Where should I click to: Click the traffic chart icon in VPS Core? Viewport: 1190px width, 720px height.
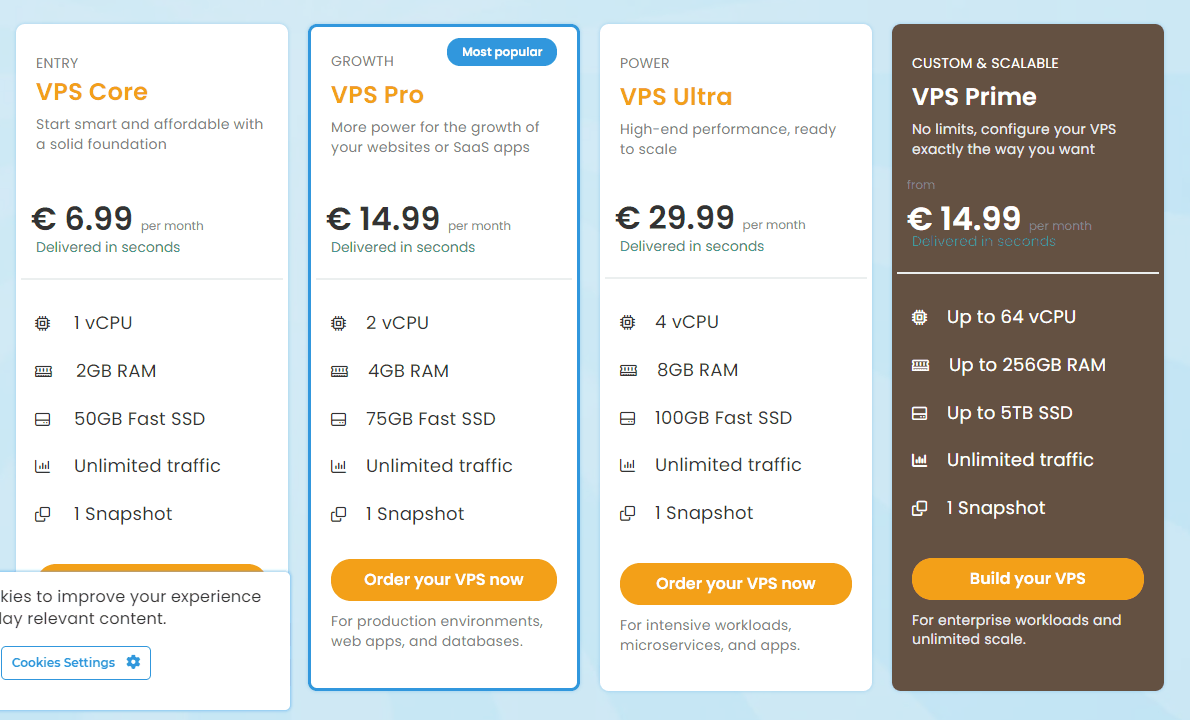42,467
